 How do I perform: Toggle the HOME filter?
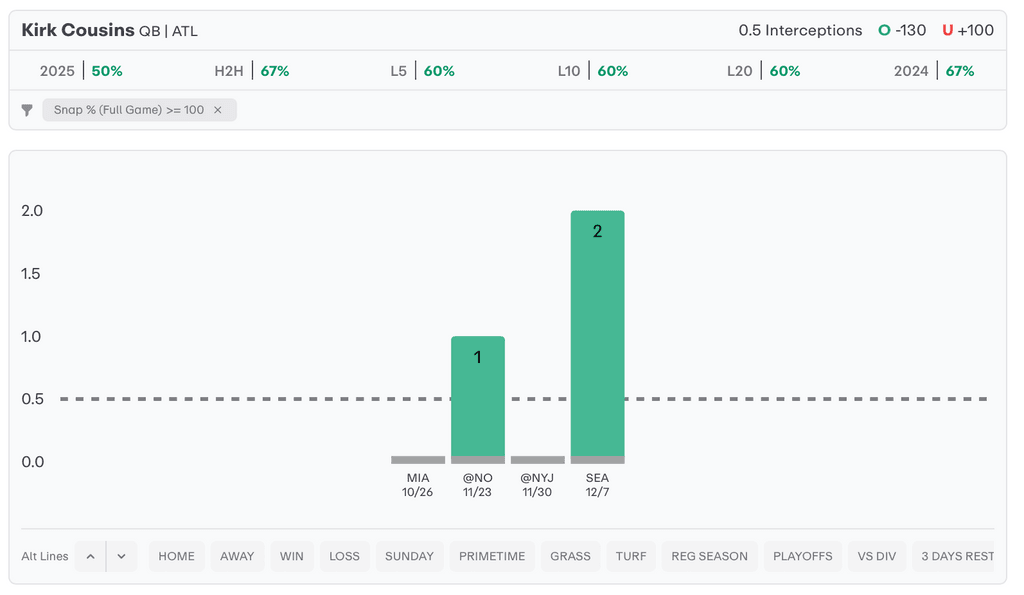177,556
